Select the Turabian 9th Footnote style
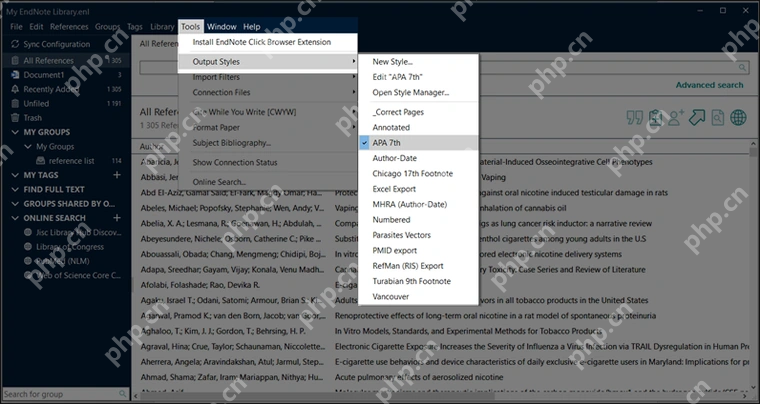Screen dimensions: 760x404 click(418, 281)
